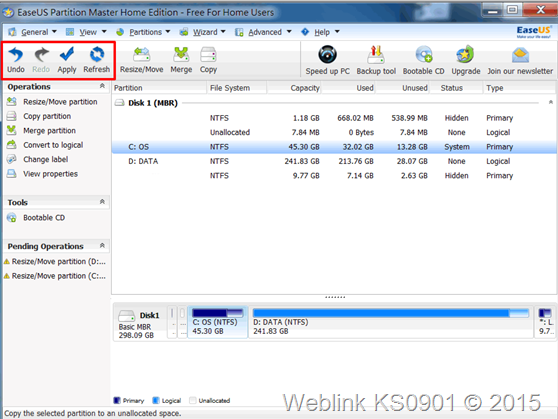Screen dimensions: 558x419
Task: Select D: DATA bar in disk map
Action: click(391, 323)
